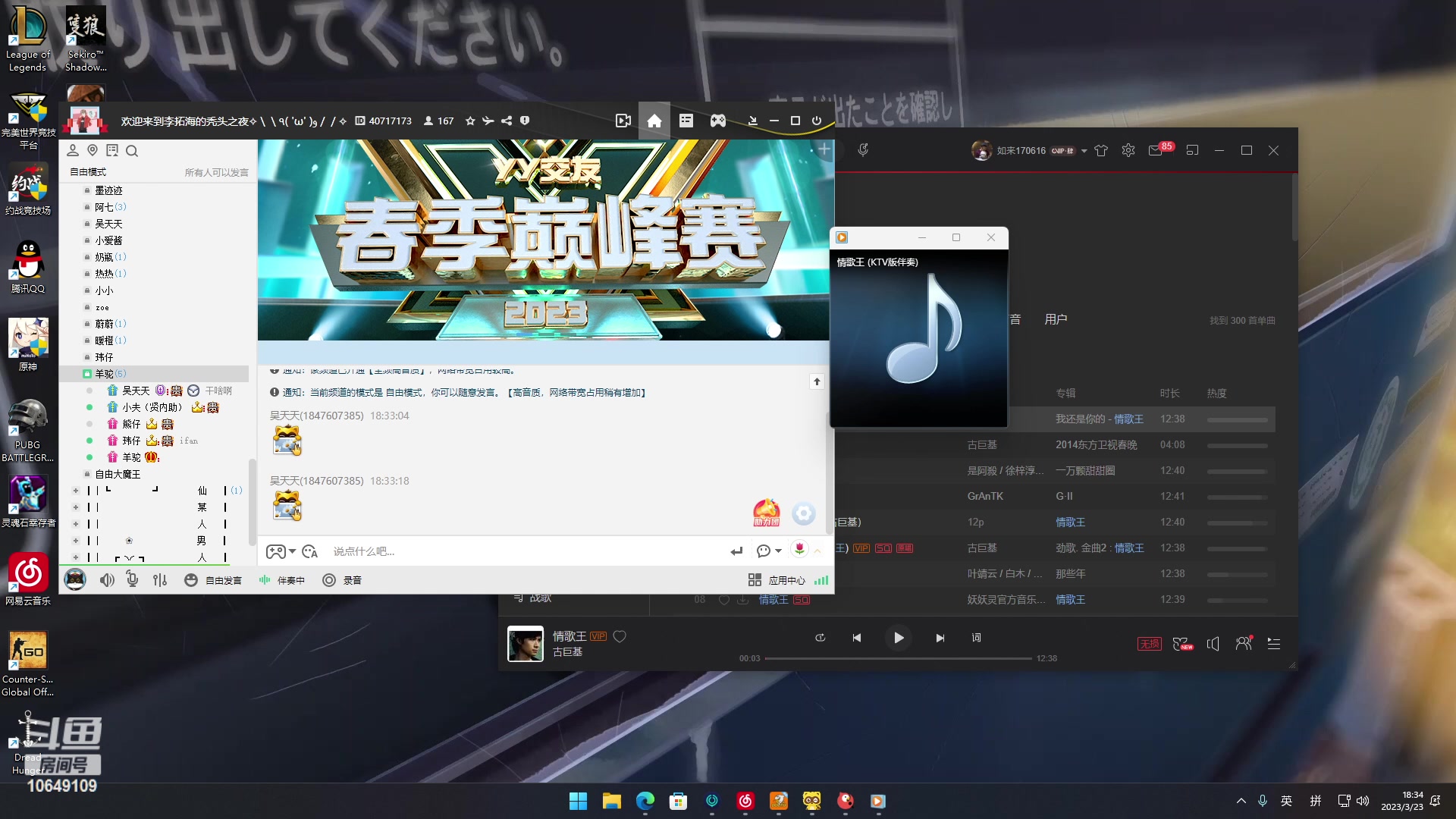Click the 自由发言 button
Image resolution: width=1456 pixels, height=819 pixels.
222,580
